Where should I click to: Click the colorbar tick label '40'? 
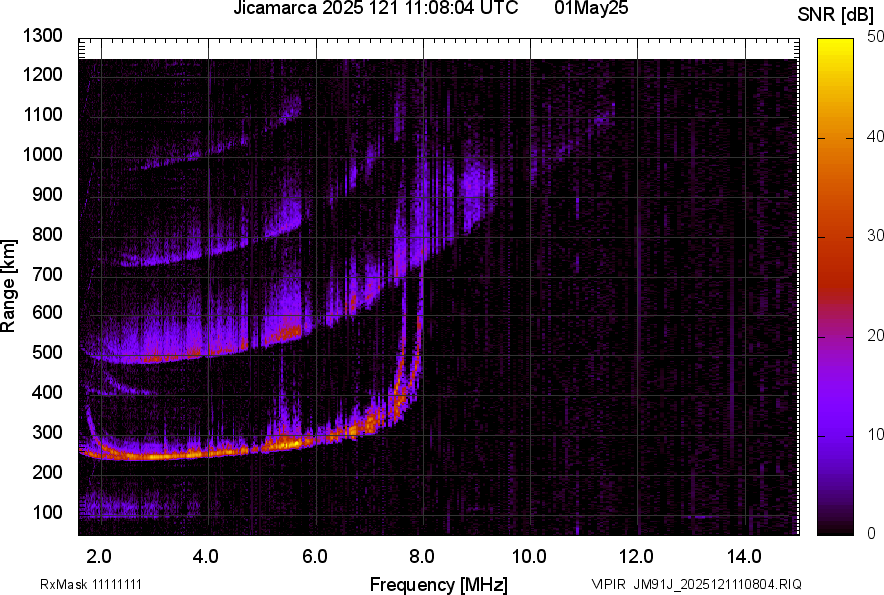point(876,136)
